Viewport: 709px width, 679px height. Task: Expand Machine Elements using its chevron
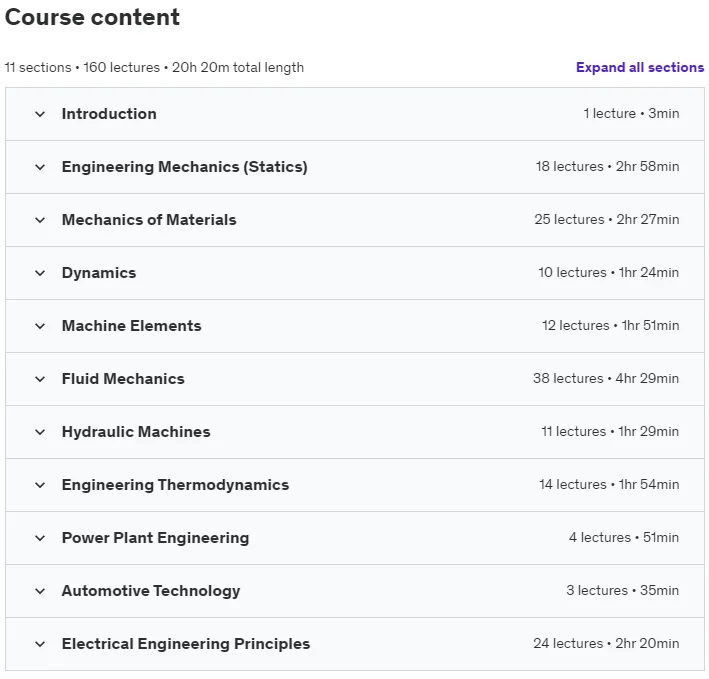[40, 326]
